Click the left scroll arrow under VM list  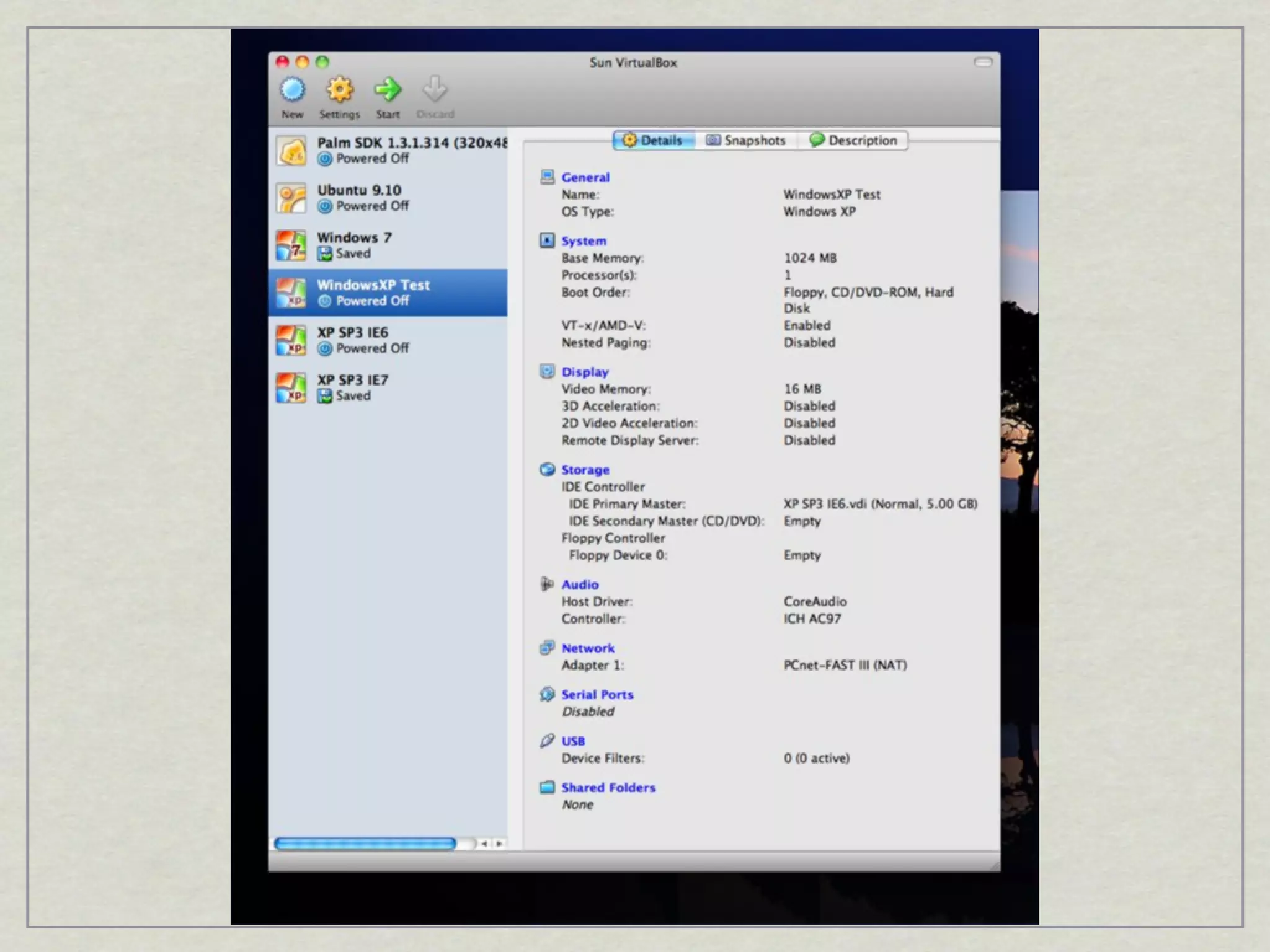[484, 844]
